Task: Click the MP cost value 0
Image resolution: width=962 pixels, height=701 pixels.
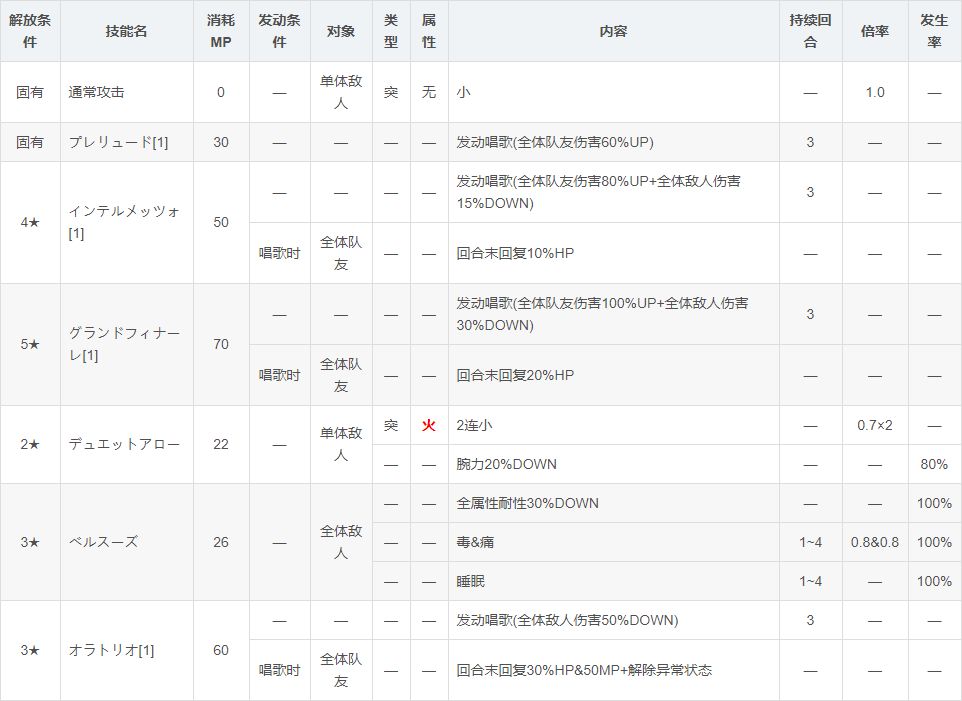Action: 221,92
